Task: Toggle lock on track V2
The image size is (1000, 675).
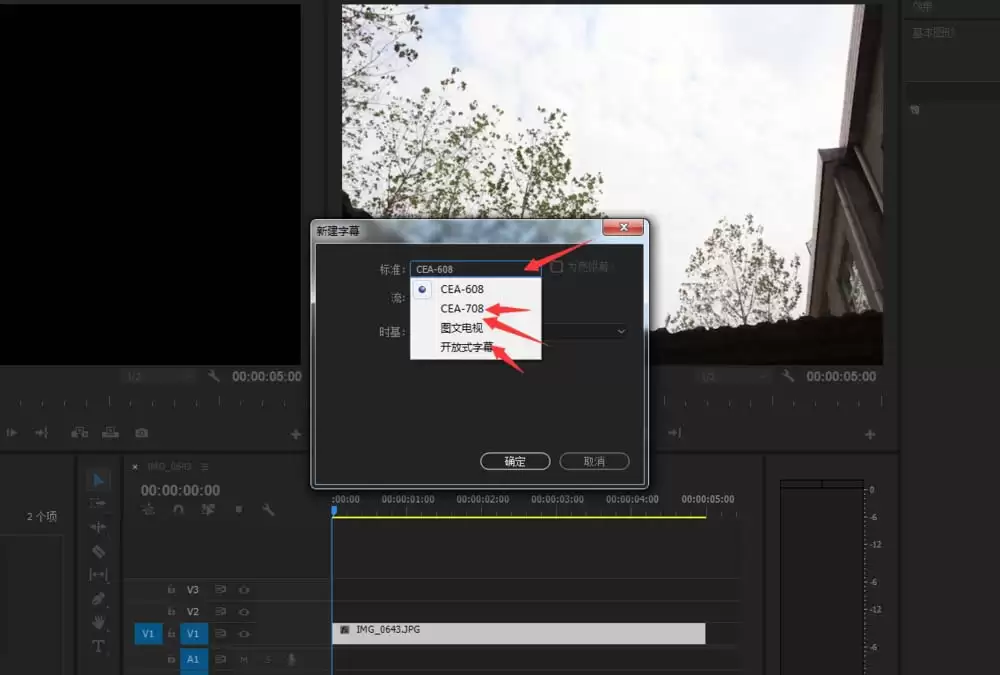Action: (171, 612)
